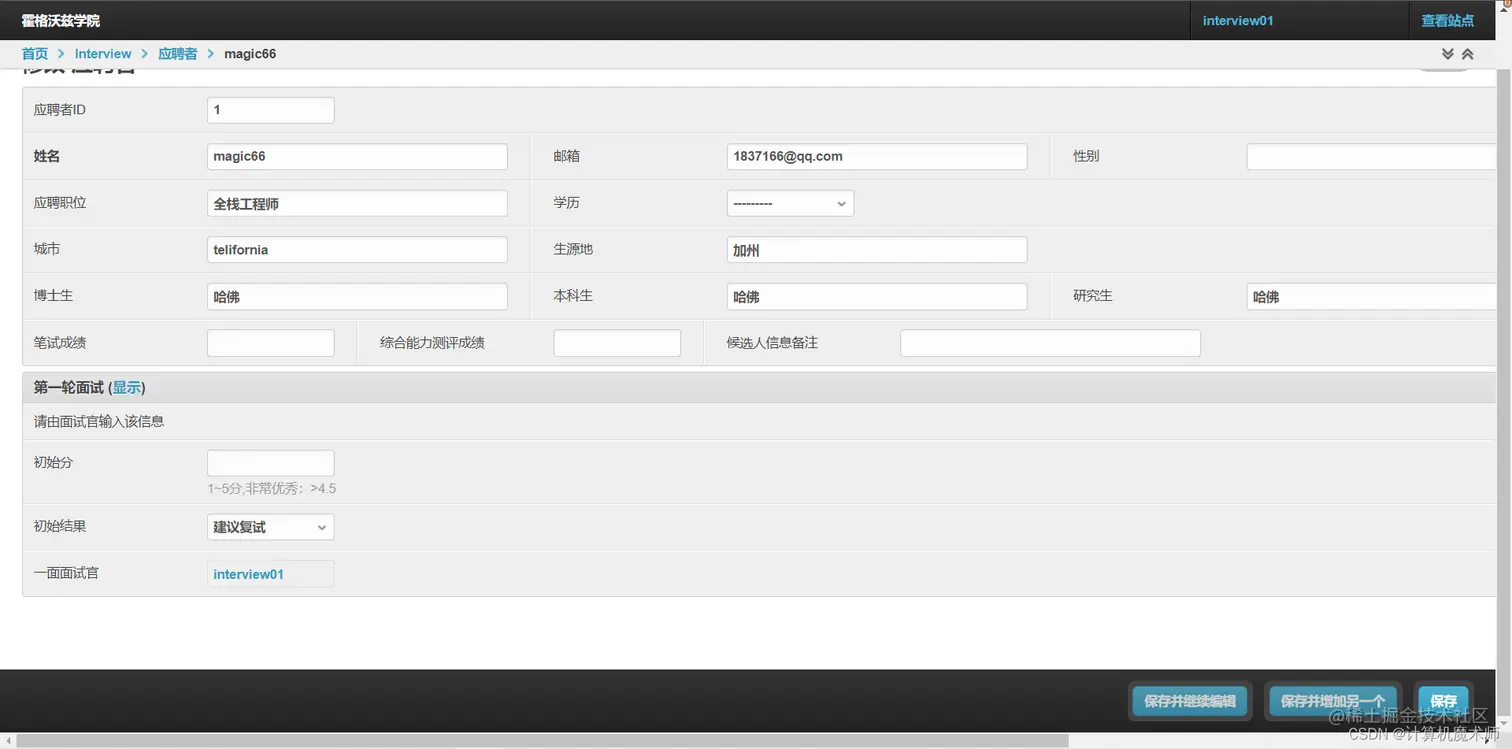Viewport: 1512px width, 749px height.
Task: Edit the 本科生 field
Action: (x=877, y=297)
